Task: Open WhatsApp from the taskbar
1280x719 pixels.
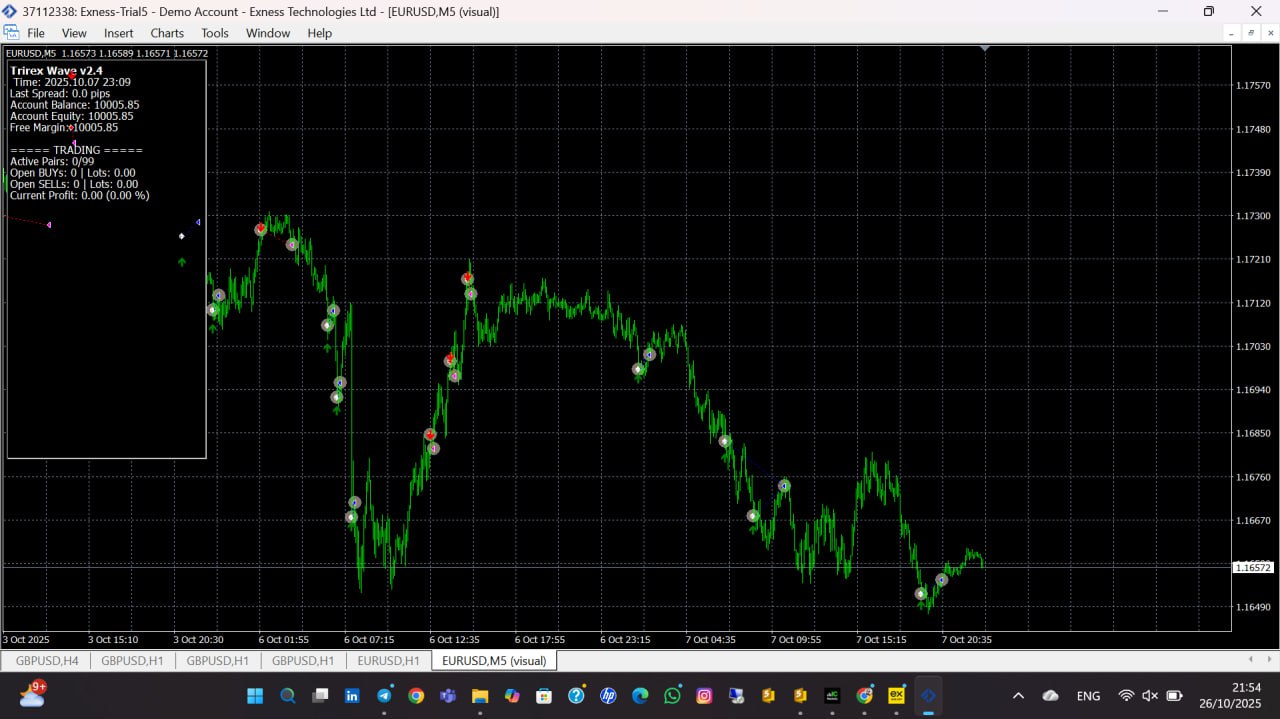Action: (x=672, y=696)
